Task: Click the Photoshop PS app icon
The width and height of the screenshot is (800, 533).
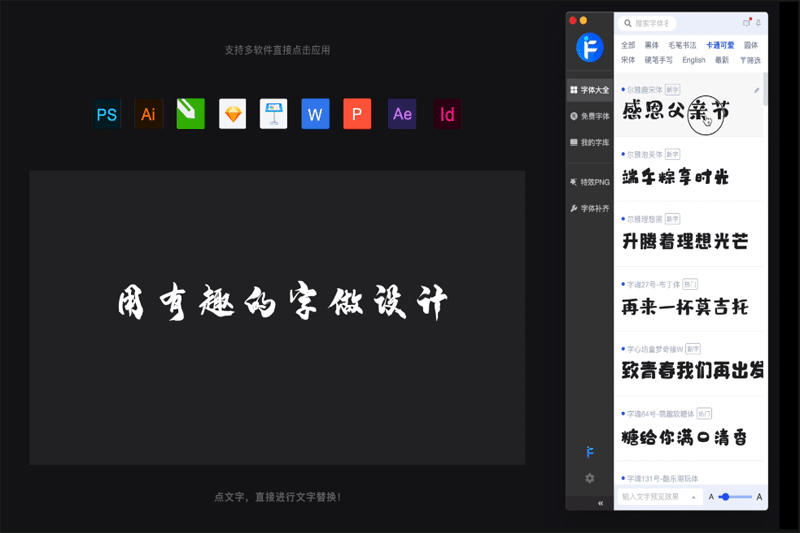Action: 107,114
